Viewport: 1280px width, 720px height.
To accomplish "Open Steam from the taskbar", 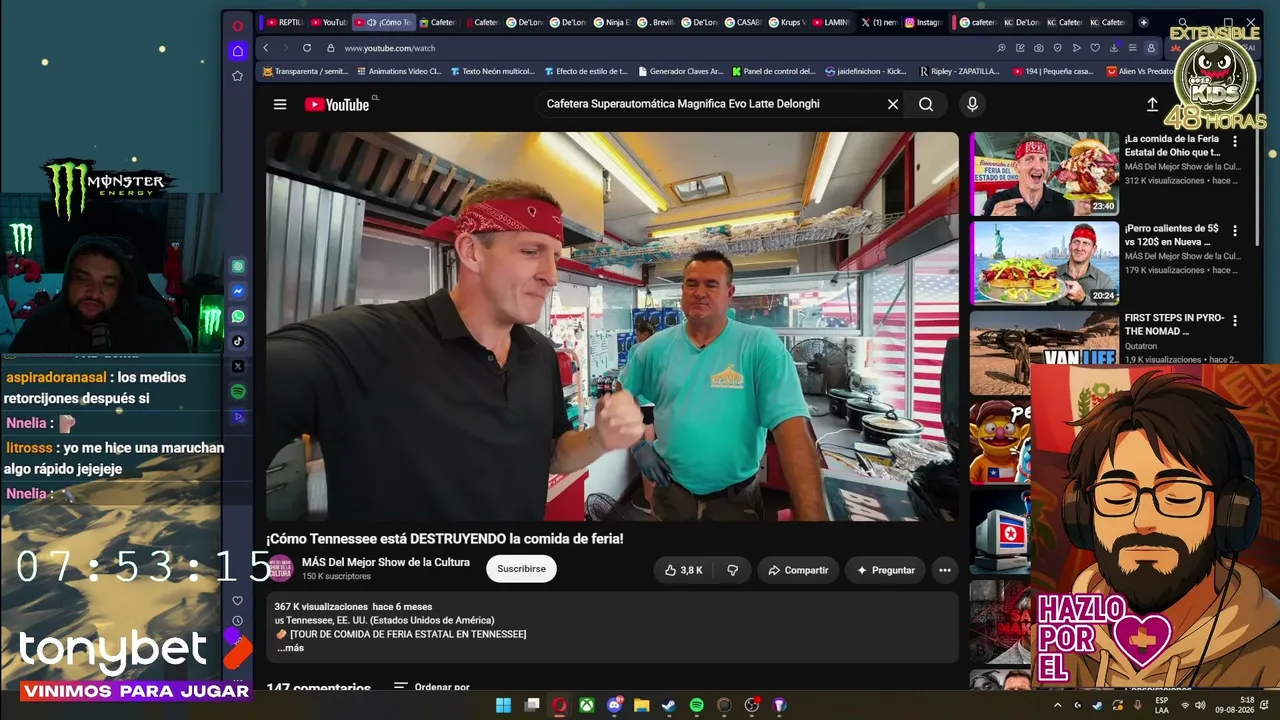I will 668,705.
